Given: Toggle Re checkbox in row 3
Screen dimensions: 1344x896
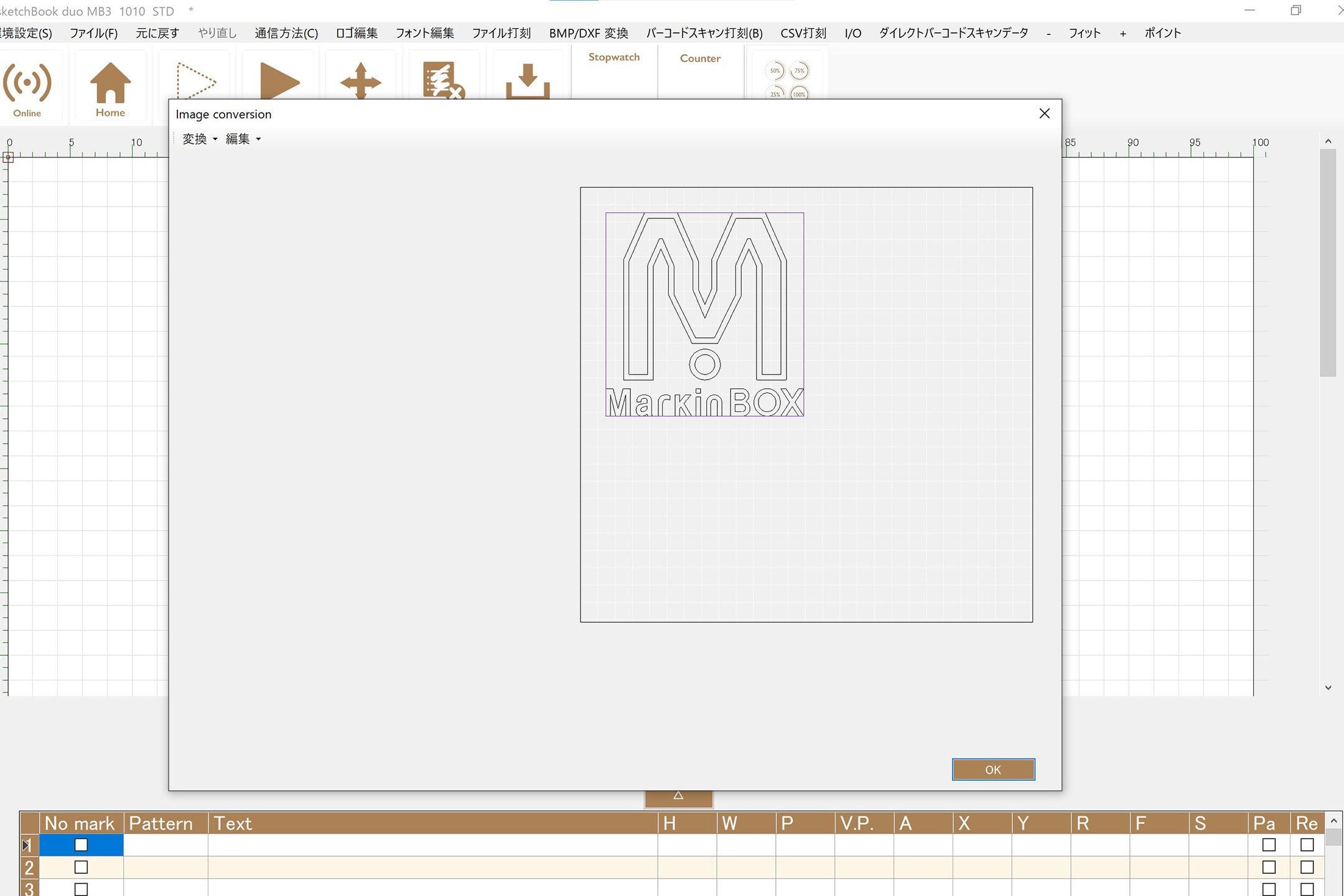Looking at the screenshot, I should pyautogui.click(x=1307, y=889).
